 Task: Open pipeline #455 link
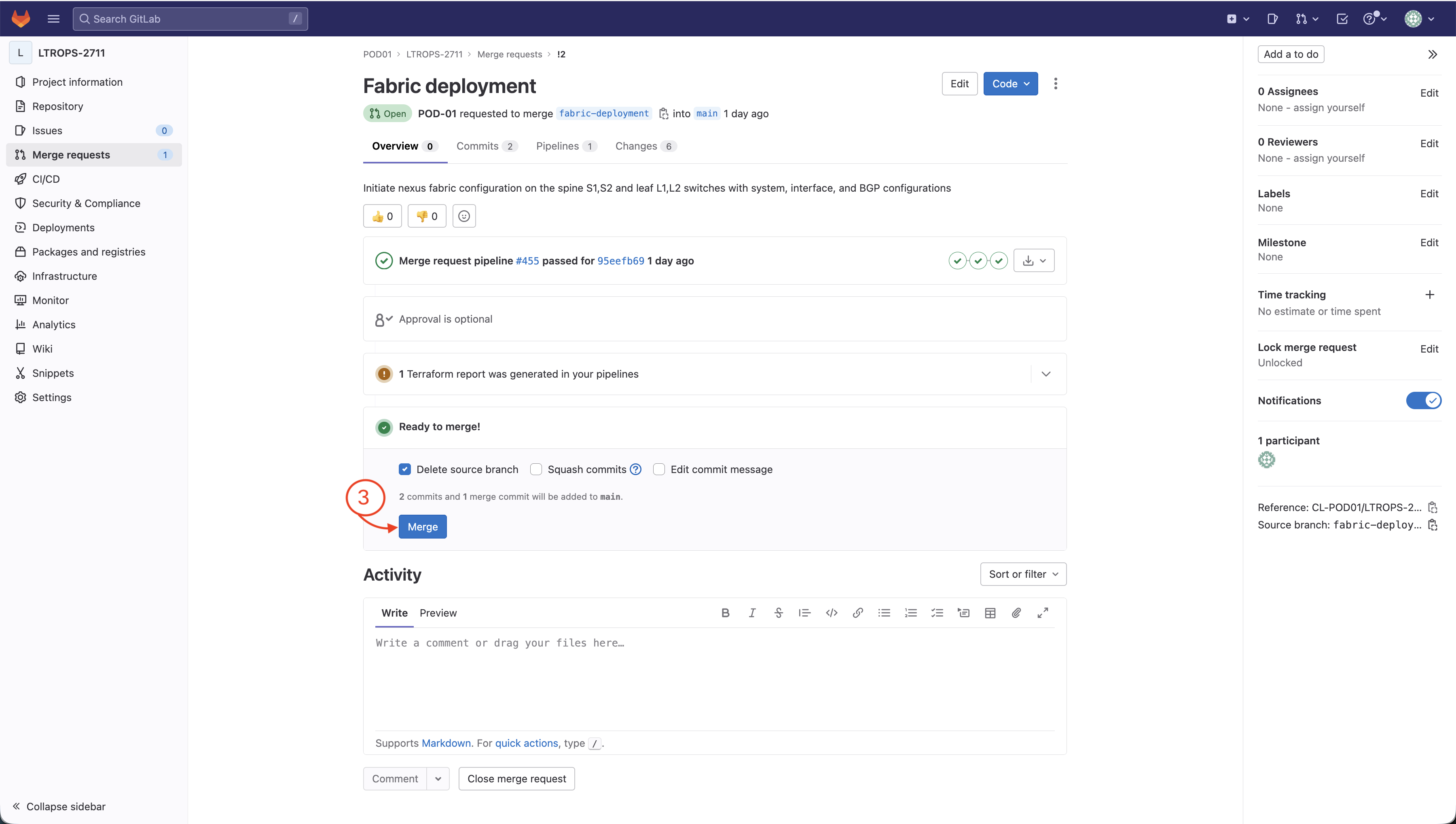[527, 261]
